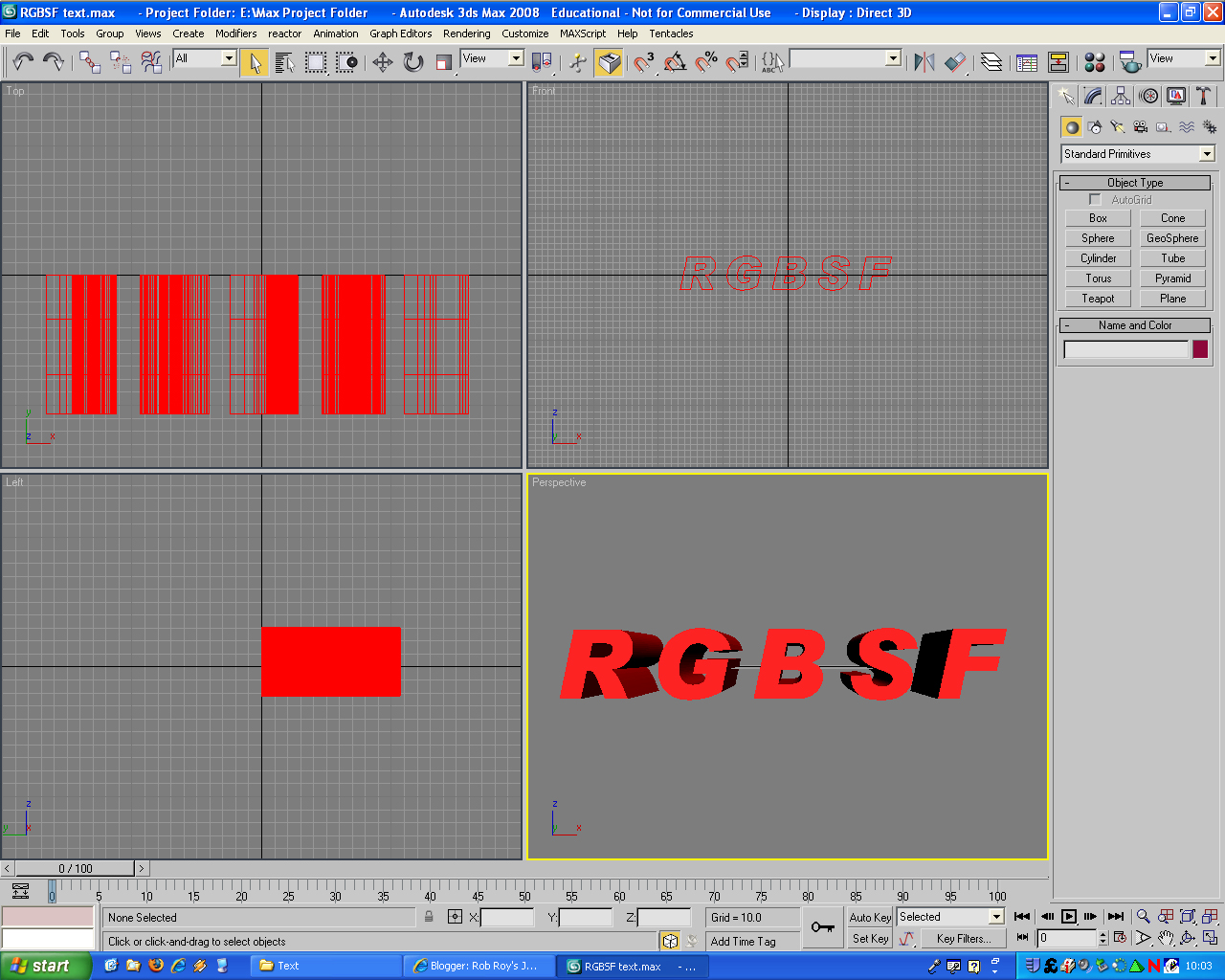This screenshot has height=980, width=1225.
Task: Toggle the 3D Snaps magnet
Action: tap(644, 62)
